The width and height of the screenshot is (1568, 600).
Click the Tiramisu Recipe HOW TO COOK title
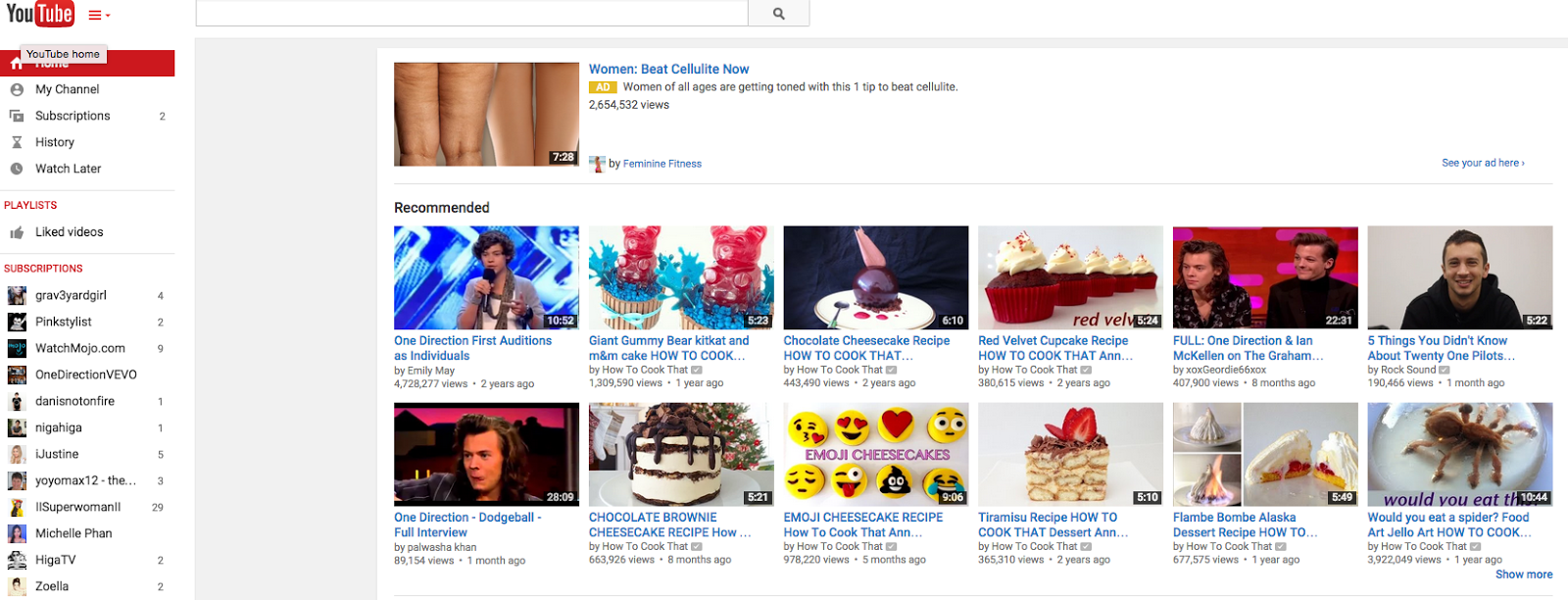(1053, 525)
